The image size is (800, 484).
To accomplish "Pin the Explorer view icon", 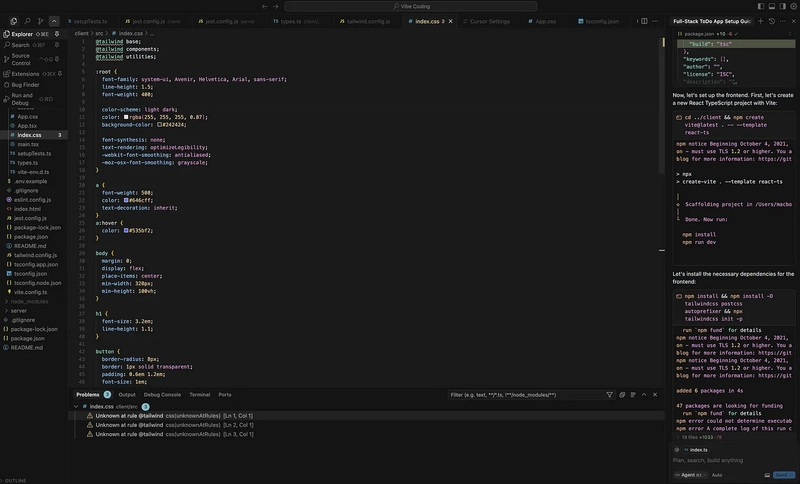I will click(x=57, y=34).
